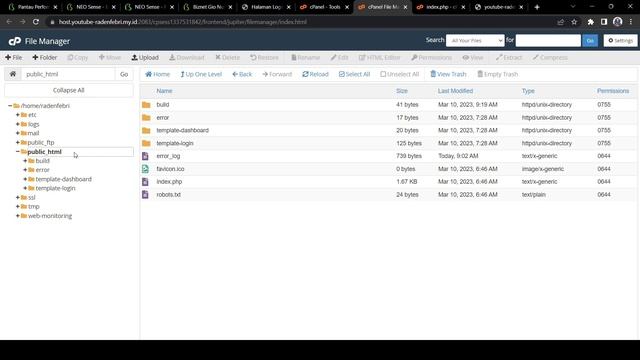Image resolution: width=640 pixels, height=360 pixels.
Task: Navigate Forward in the file pane
Action: tap(277, 74)
